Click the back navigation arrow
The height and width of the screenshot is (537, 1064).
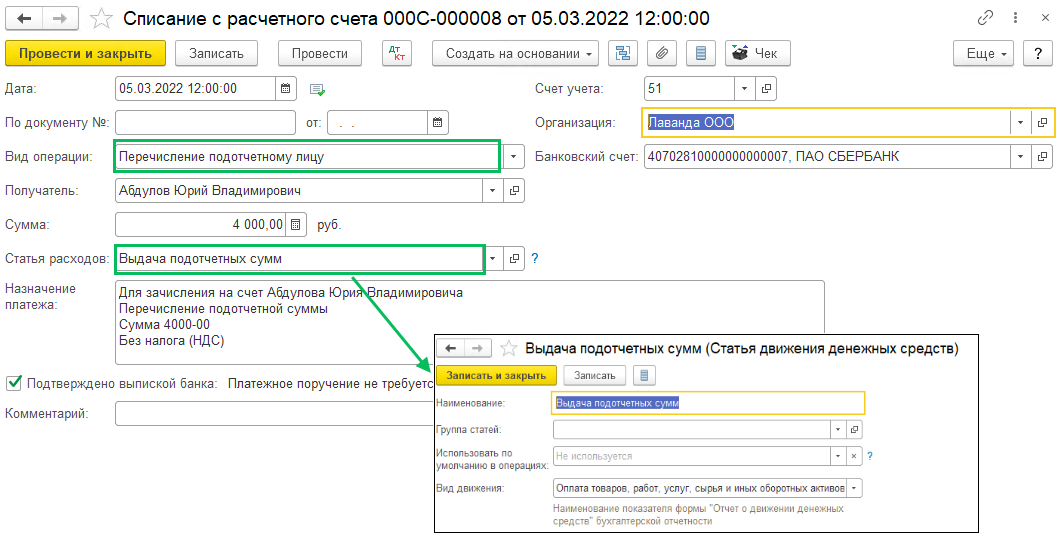24,18
